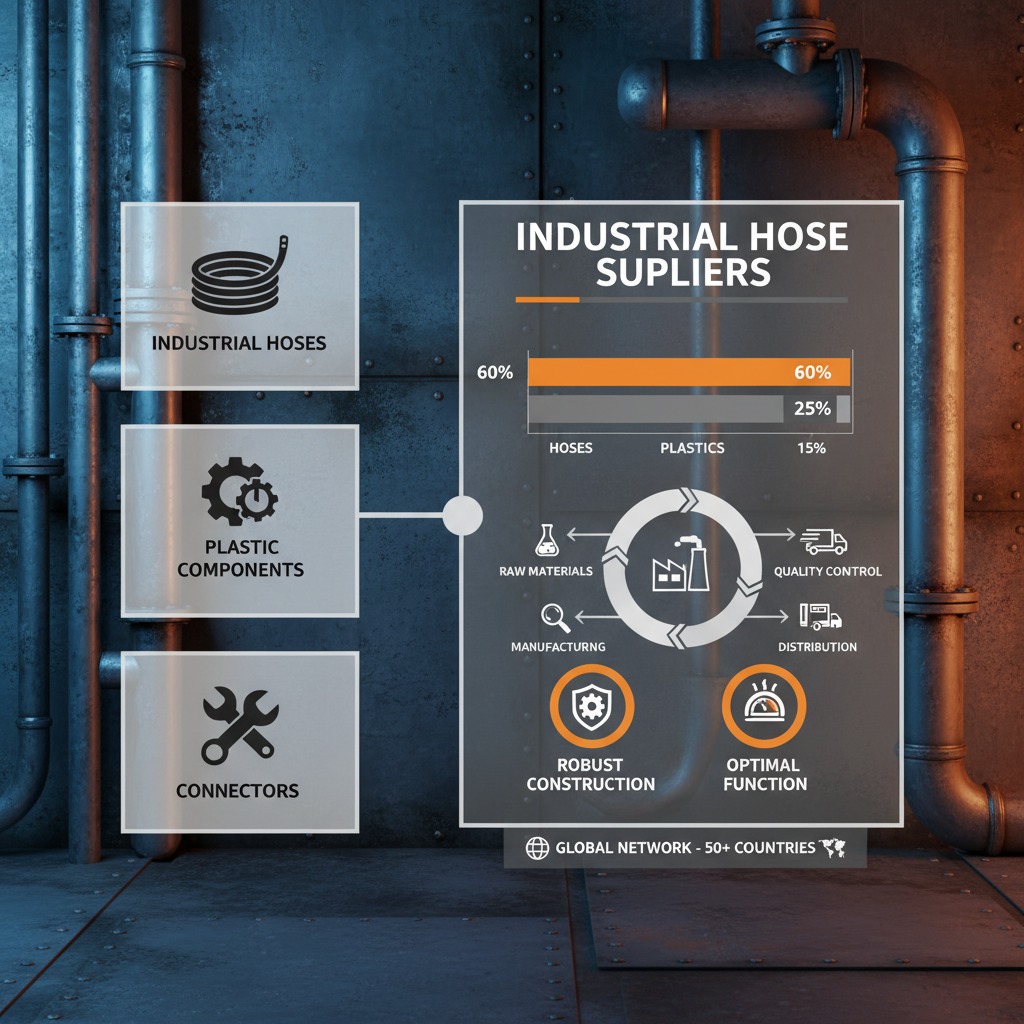Screen dimensions: 1024x1024
Task: Toggle the globe icon beside Global Network
Action: 536,846
